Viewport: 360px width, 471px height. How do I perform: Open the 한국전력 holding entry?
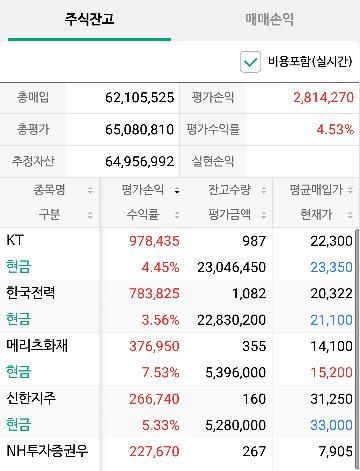click(x=177, y=307)
